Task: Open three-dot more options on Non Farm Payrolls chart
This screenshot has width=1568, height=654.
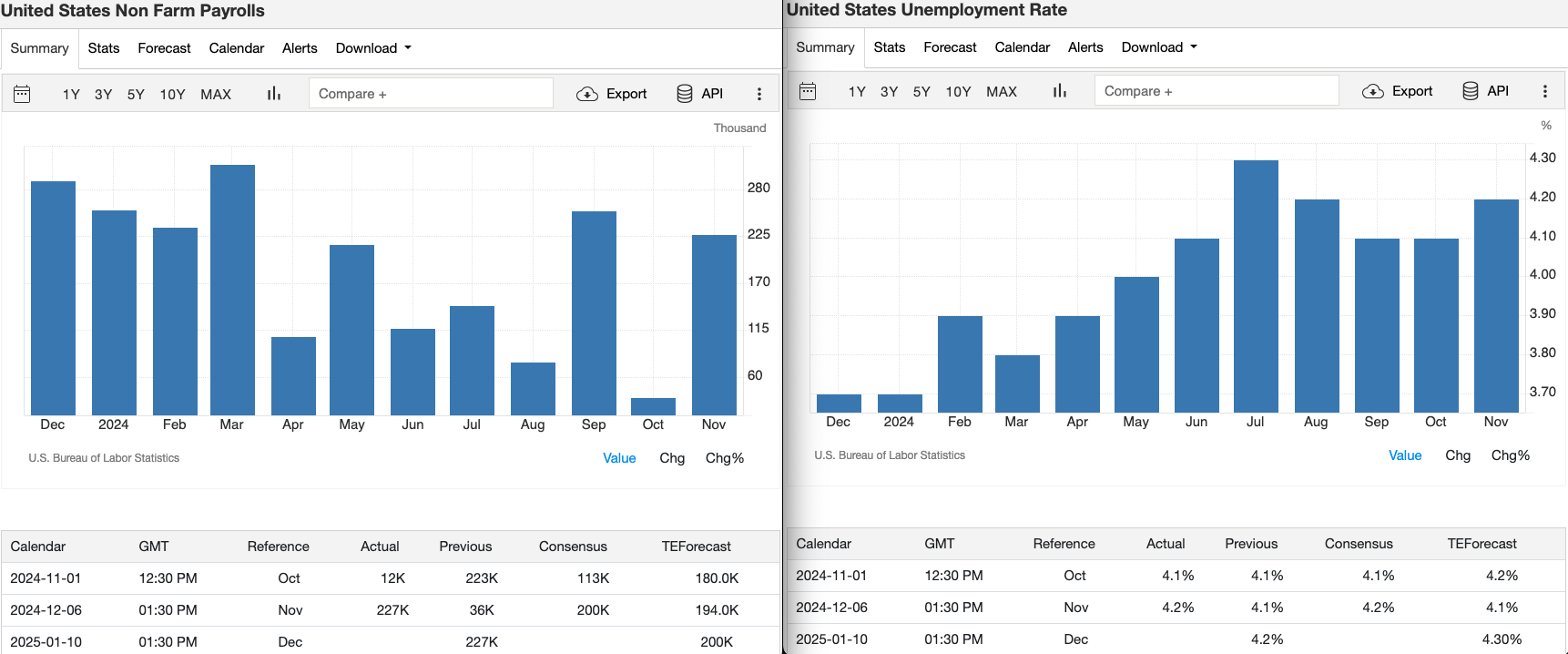Action: point(759,94)
